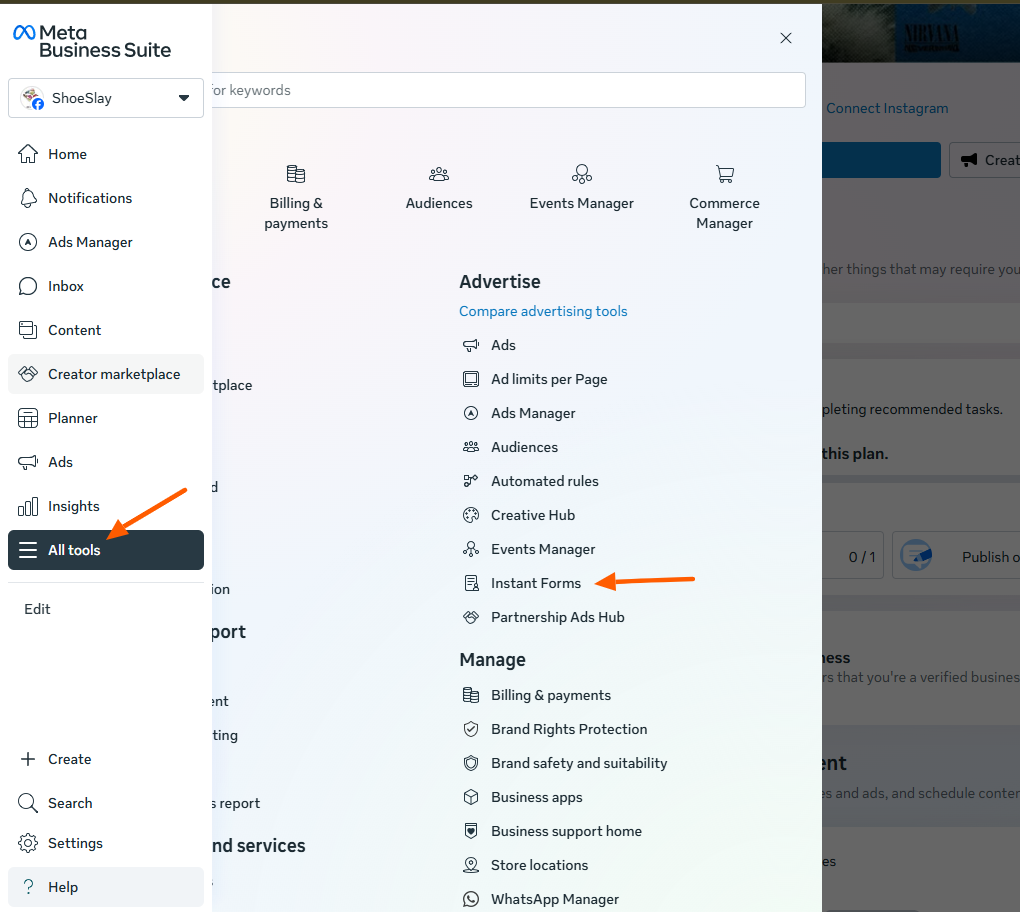This screenshot has width=1020, height=912.
Task: Open the ShoeSlay account dropdown
Action: point(106,98)
